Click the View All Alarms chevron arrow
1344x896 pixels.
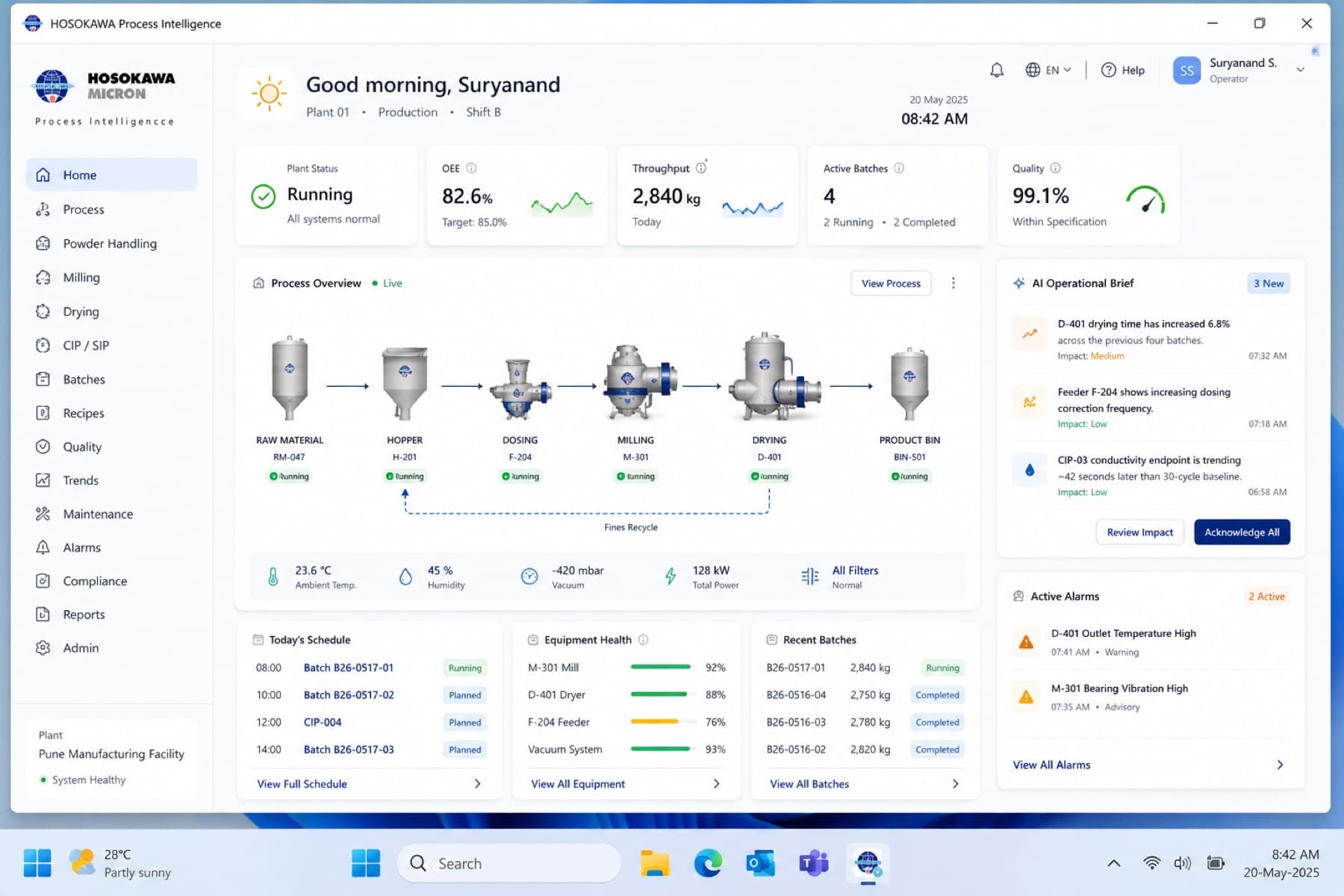(1280, 765)
